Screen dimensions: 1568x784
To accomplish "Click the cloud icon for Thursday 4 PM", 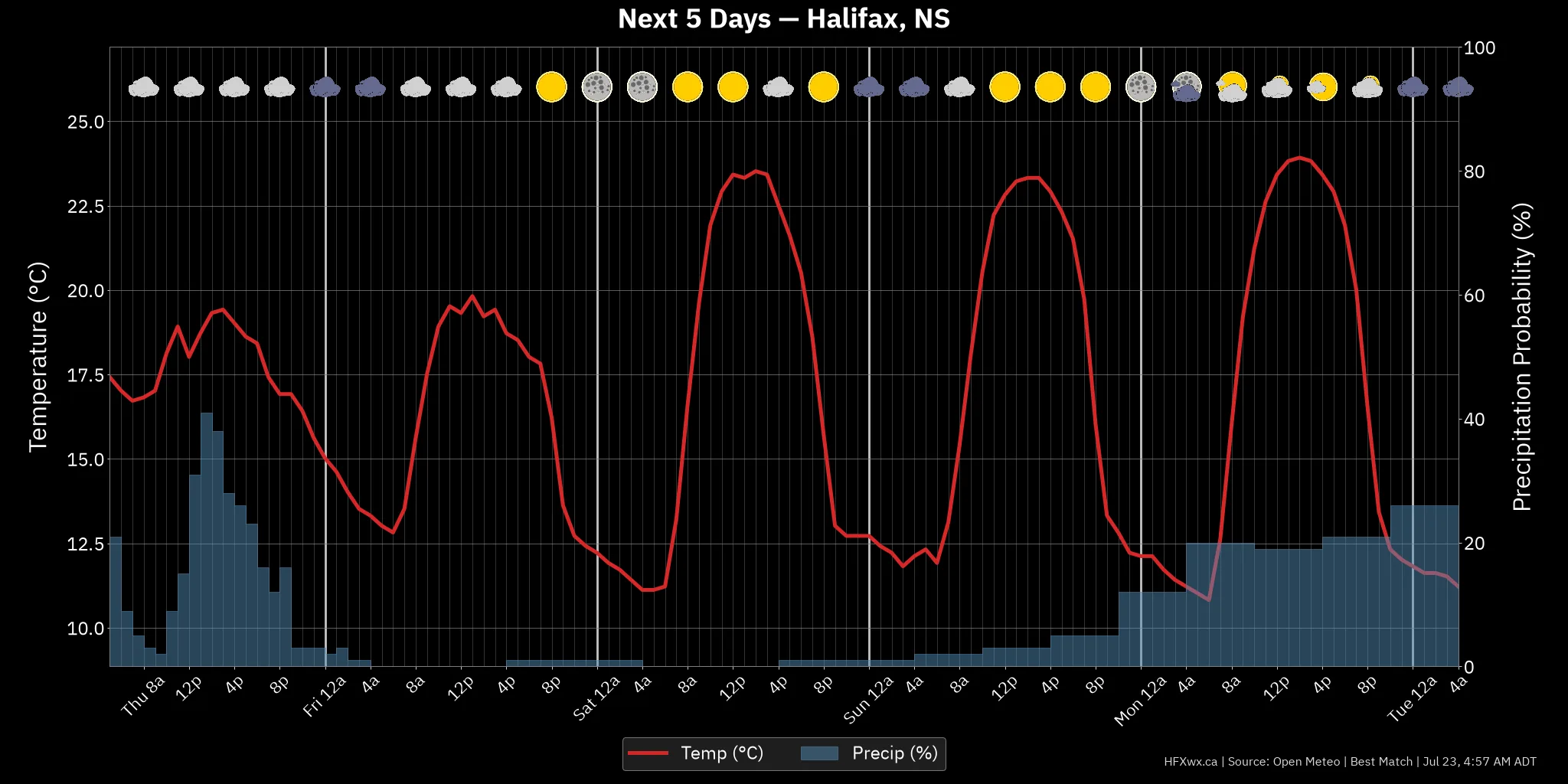I will click(x=234, y=87).
